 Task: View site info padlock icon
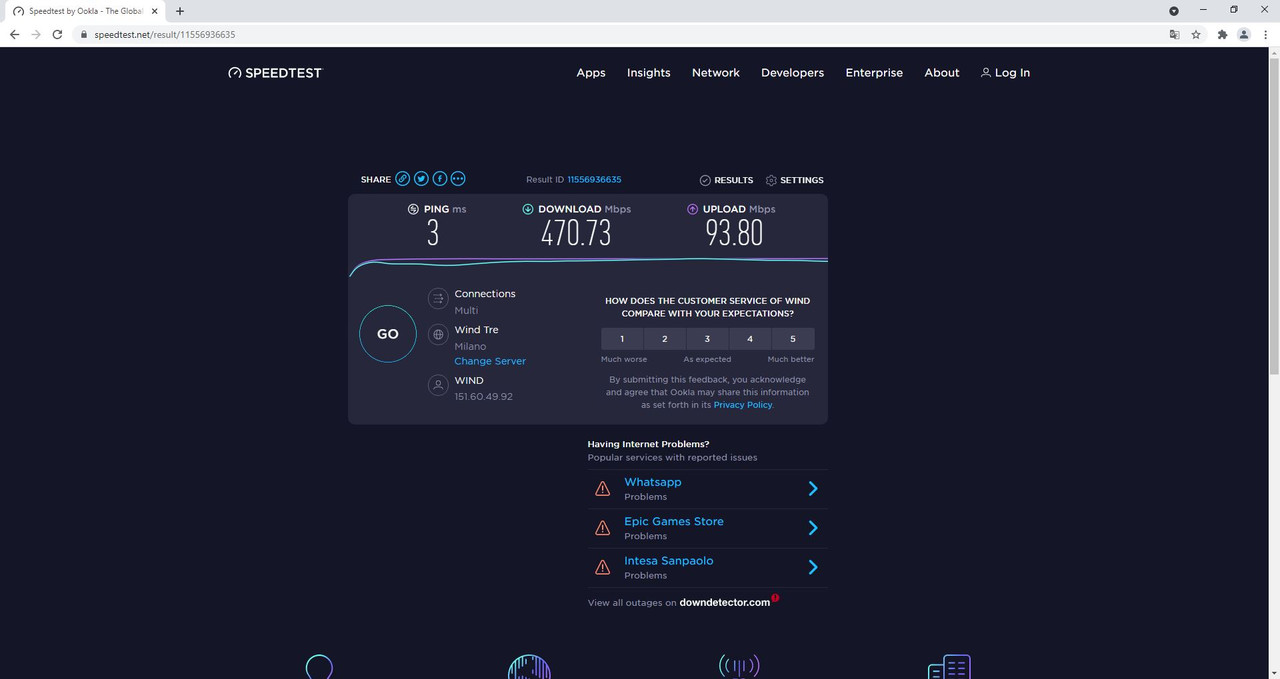(x=84, y=34)
